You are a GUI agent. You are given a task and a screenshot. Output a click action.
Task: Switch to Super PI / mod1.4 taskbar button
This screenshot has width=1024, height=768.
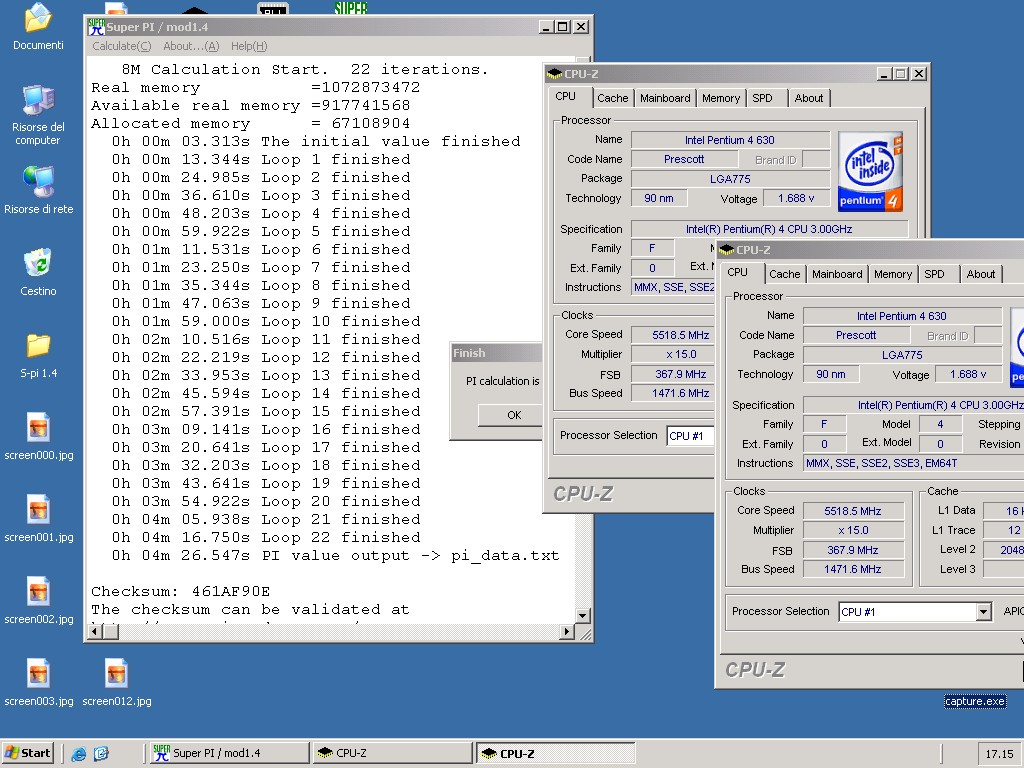(x=229, y=753)
